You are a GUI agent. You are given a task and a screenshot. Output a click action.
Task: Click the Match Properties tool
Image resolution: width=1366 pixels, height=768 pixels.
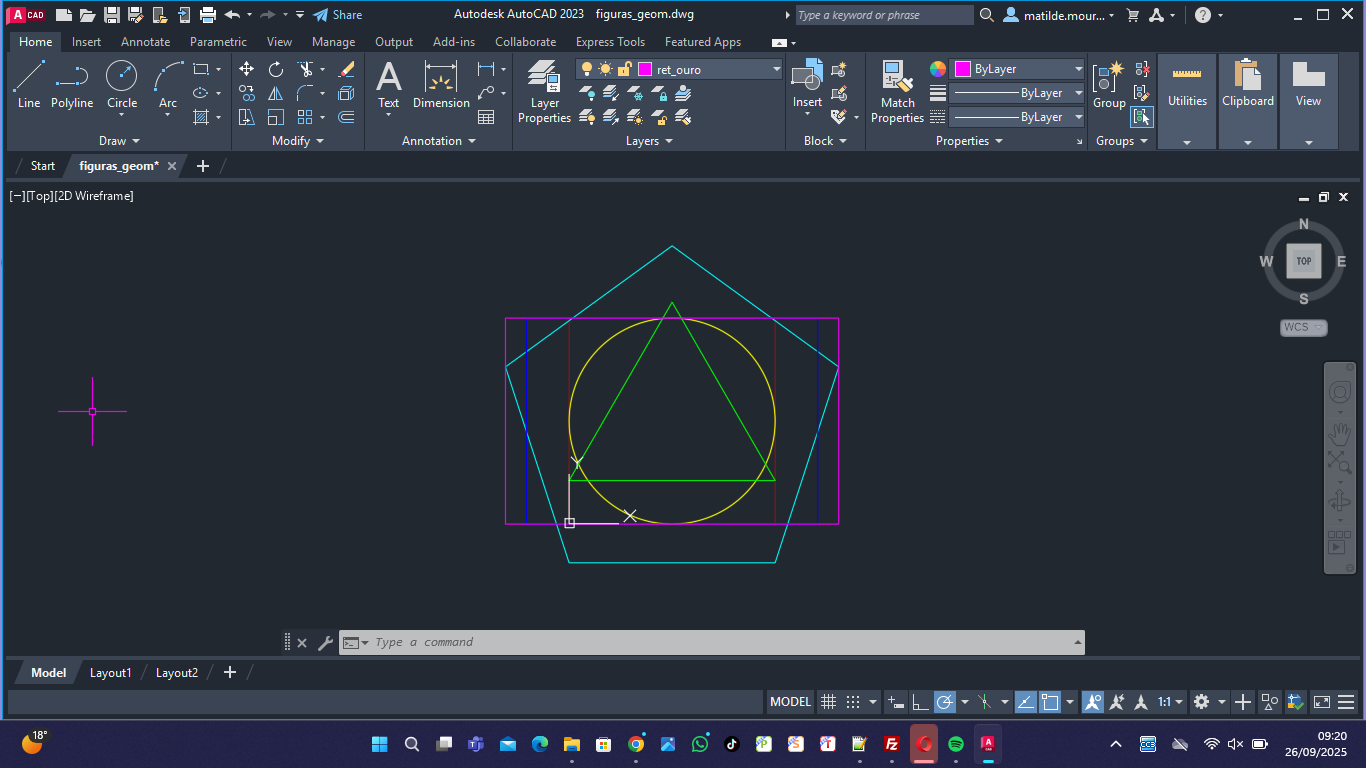(897, 91)
